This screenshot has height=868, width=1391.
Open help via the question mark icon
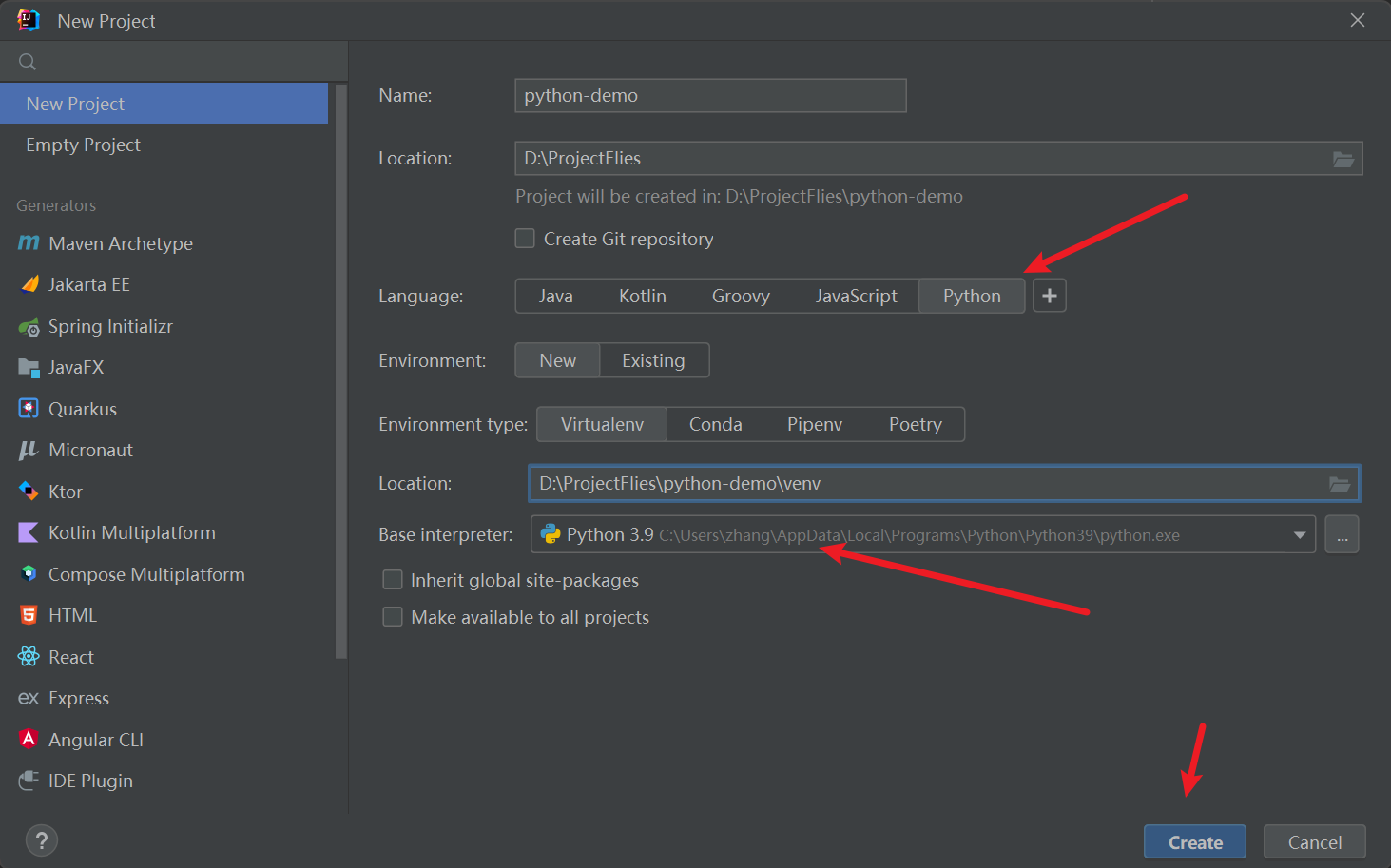tap(42, 840)
